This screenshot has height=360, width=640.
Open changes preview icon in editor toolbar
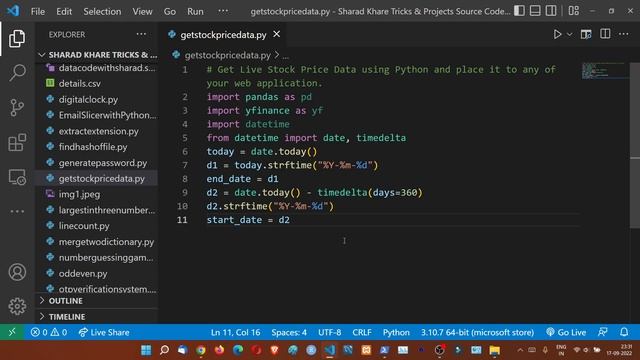pos(586,34)
